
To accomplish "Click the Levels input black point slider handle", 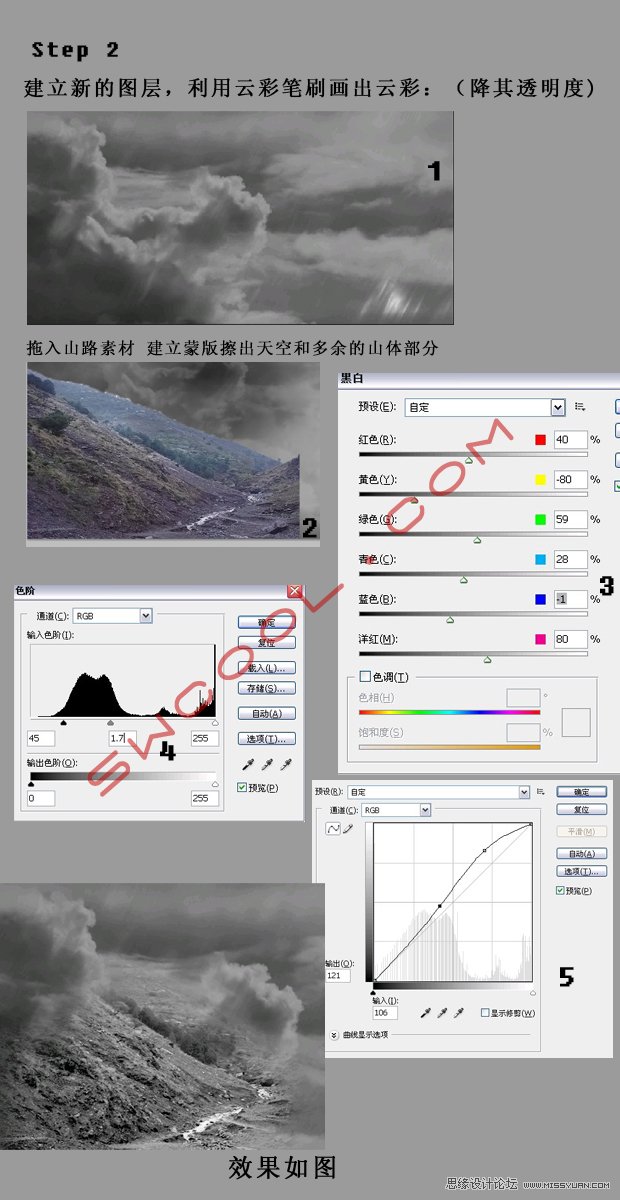I will coord(64,721).
